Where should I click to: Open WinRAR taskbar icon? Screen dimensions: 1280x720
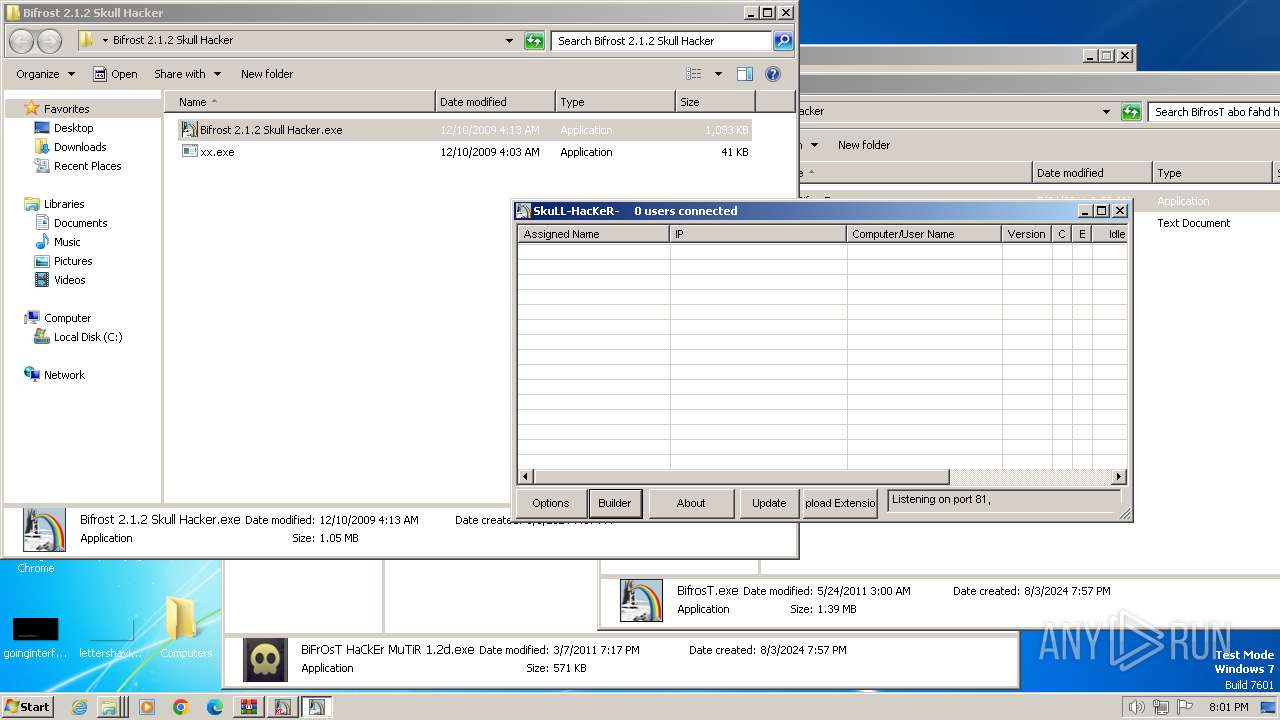(248, 707)
